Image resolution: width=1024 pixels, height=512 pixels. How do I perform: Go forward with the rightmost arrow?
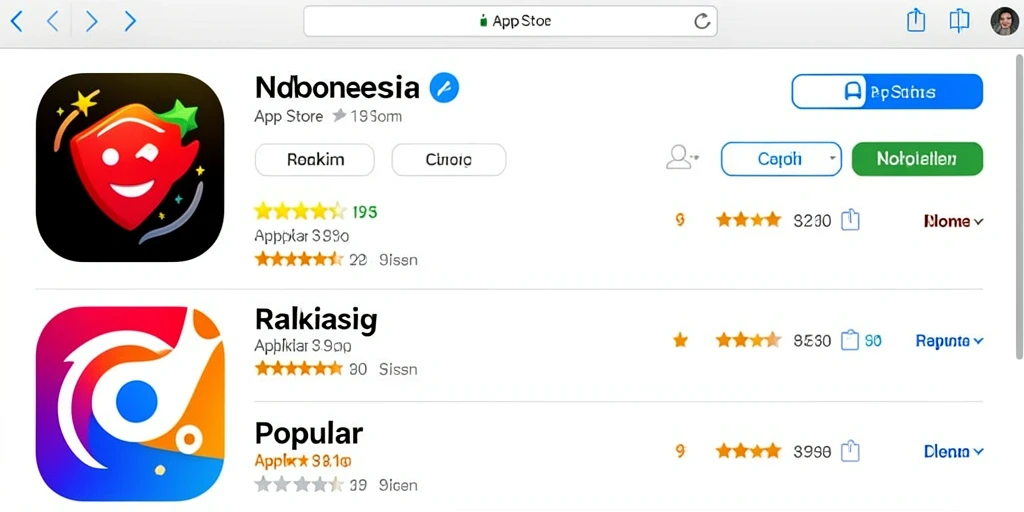(130, 22)
